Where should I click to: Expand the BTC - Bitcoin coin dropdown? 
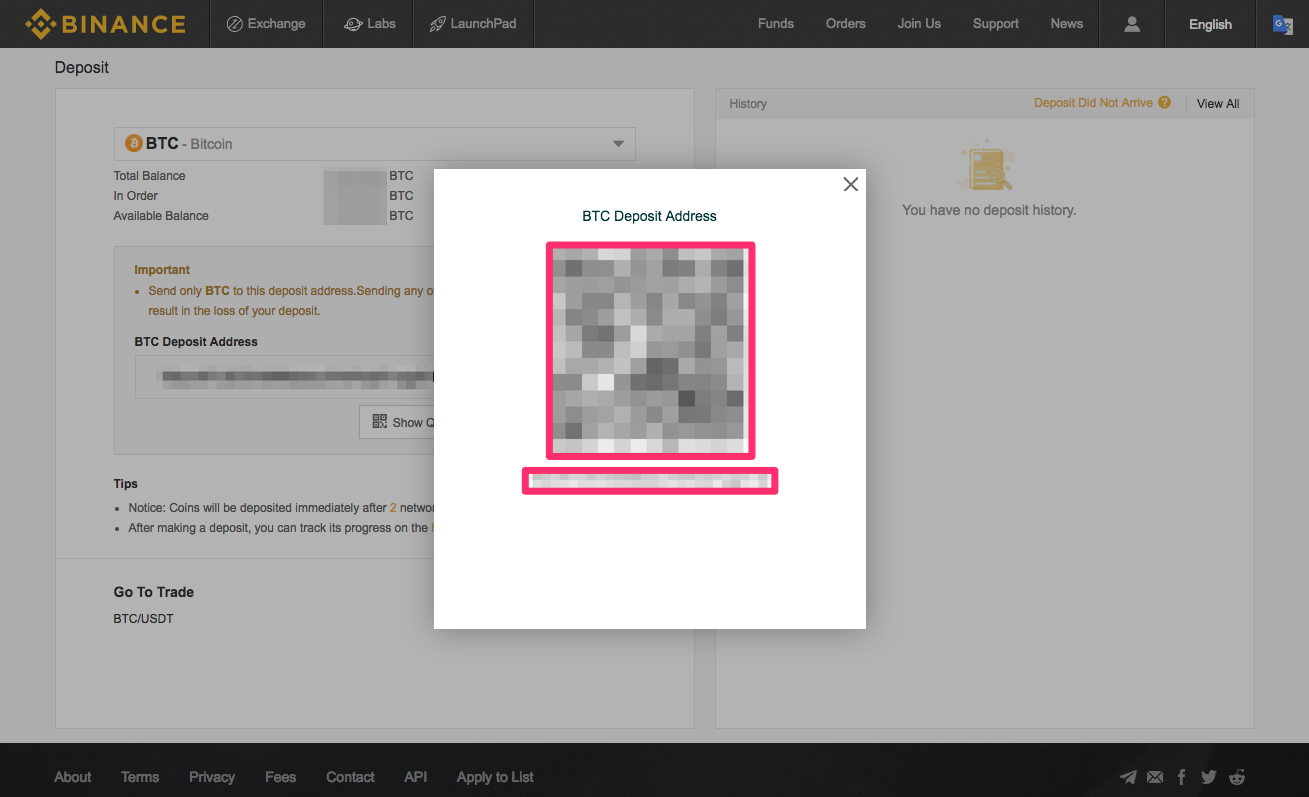tap(374, 144)
